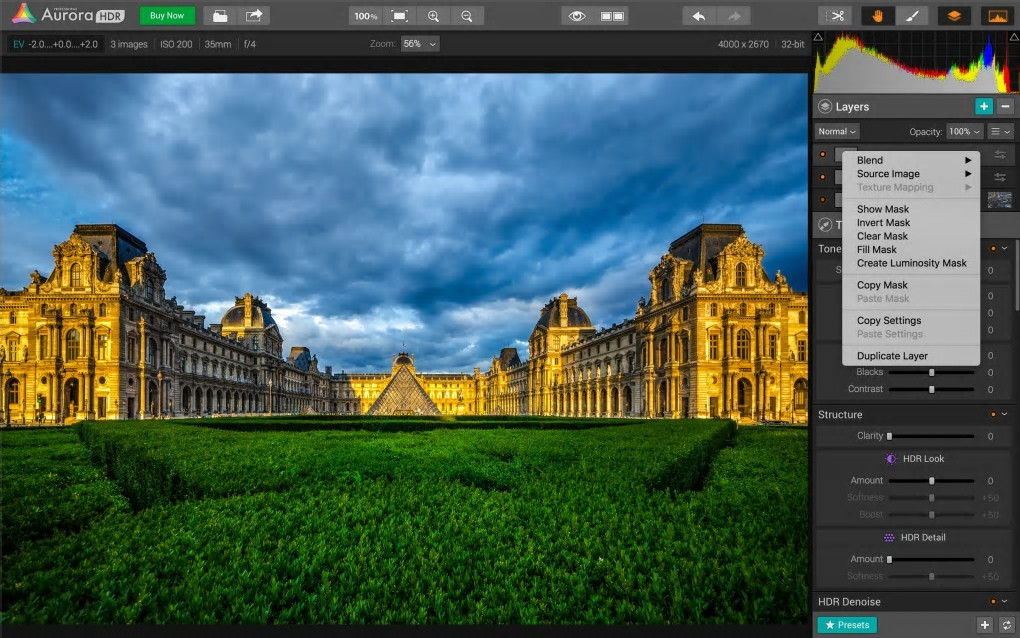Zoom in using the plus magnifier

pyautogui.click(x=433, y=16)
